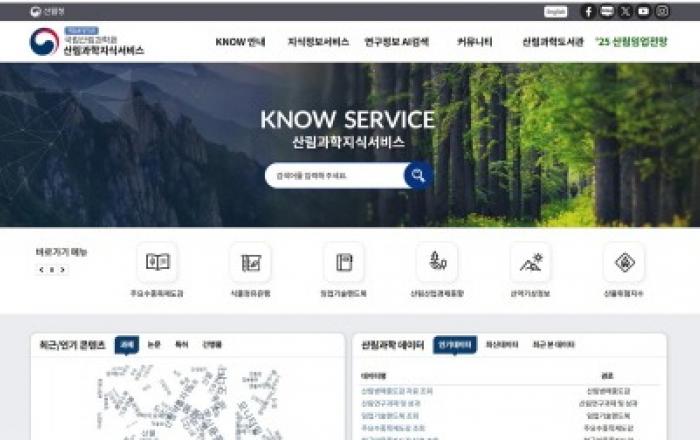The image size is (700, 440).
Task: Open the green '25 forestry outlook link
Action: (632, 42)
